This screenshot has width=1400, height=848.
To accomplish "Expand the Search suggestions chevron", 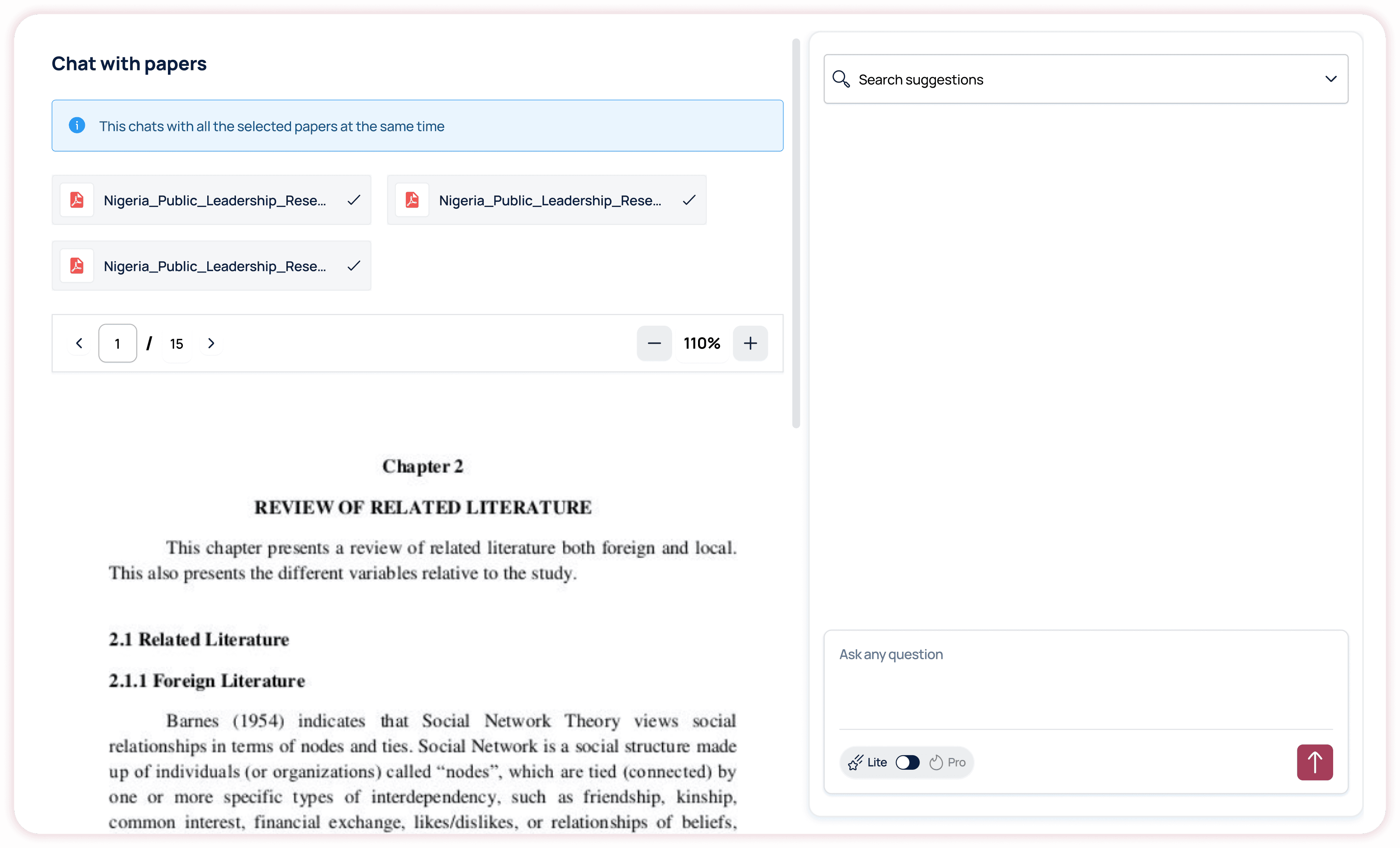I will pos(1330,79).
